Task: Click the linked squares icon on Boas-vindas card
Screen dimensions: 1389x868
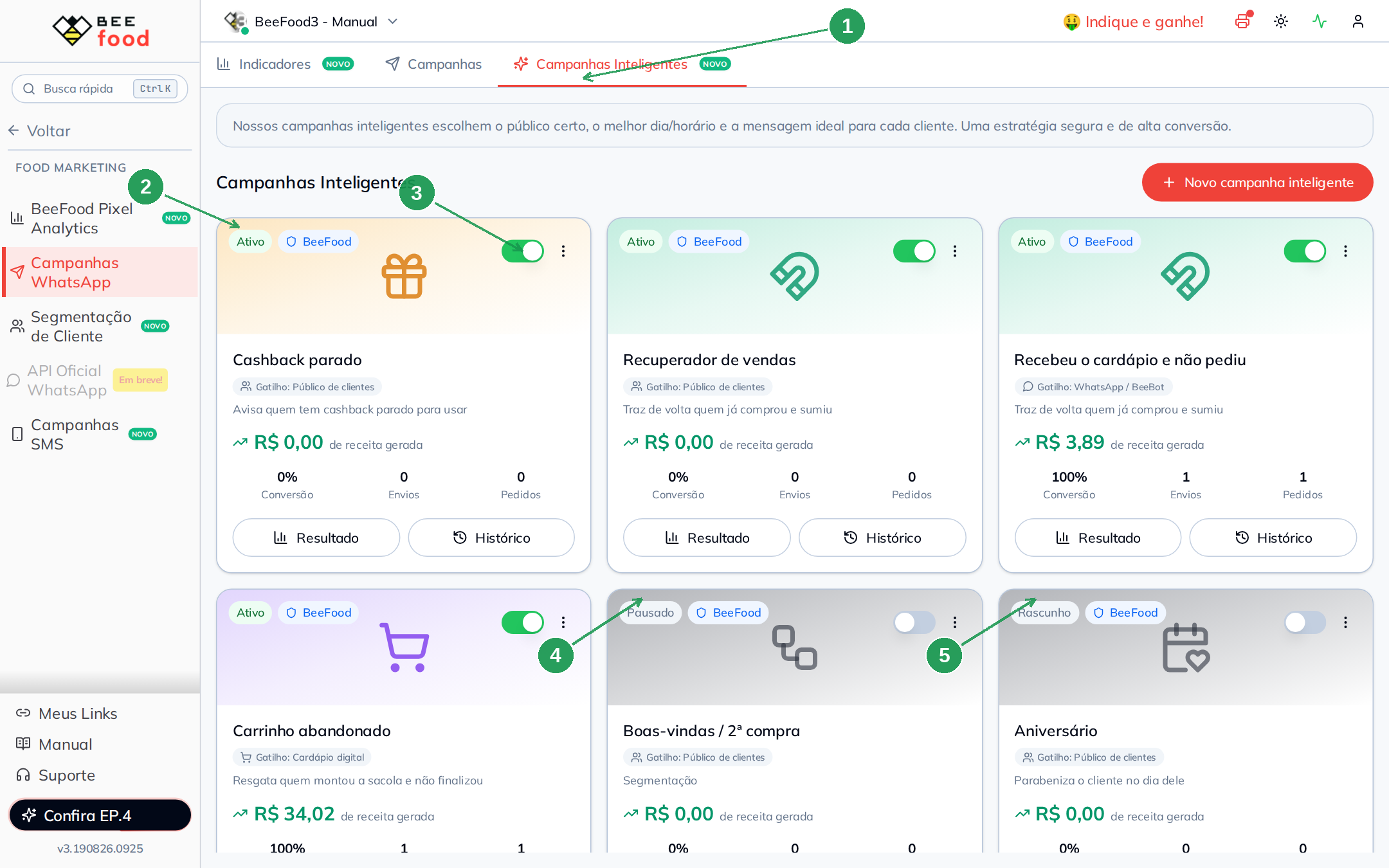Action: pos(795,647)
